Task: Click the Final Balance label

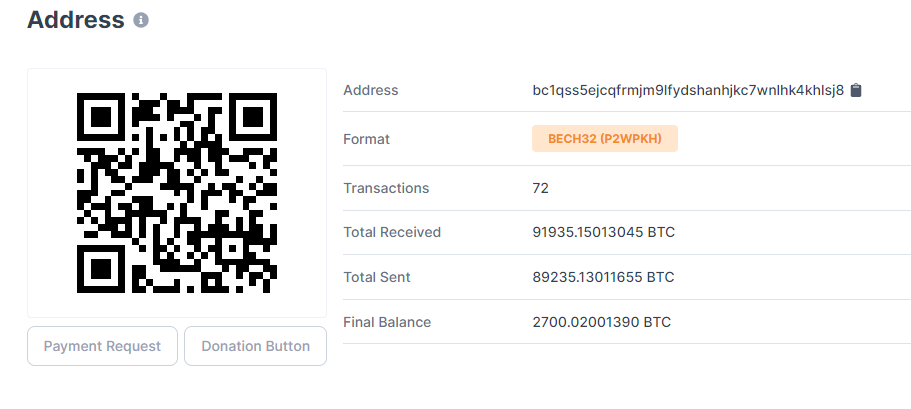Action: (387, 322)
